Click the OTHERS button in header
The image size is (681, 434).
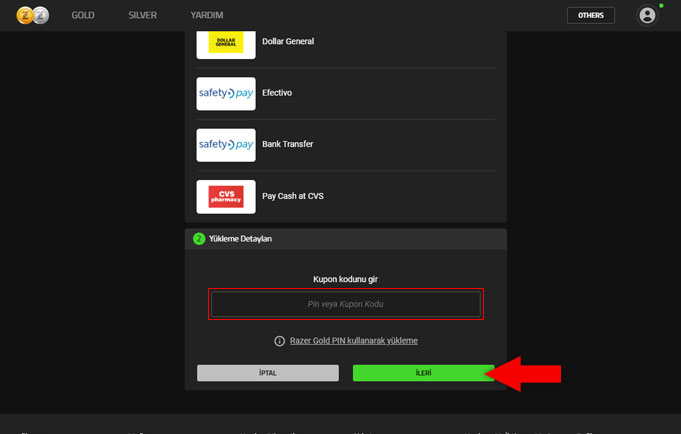(x=590, y=16)
